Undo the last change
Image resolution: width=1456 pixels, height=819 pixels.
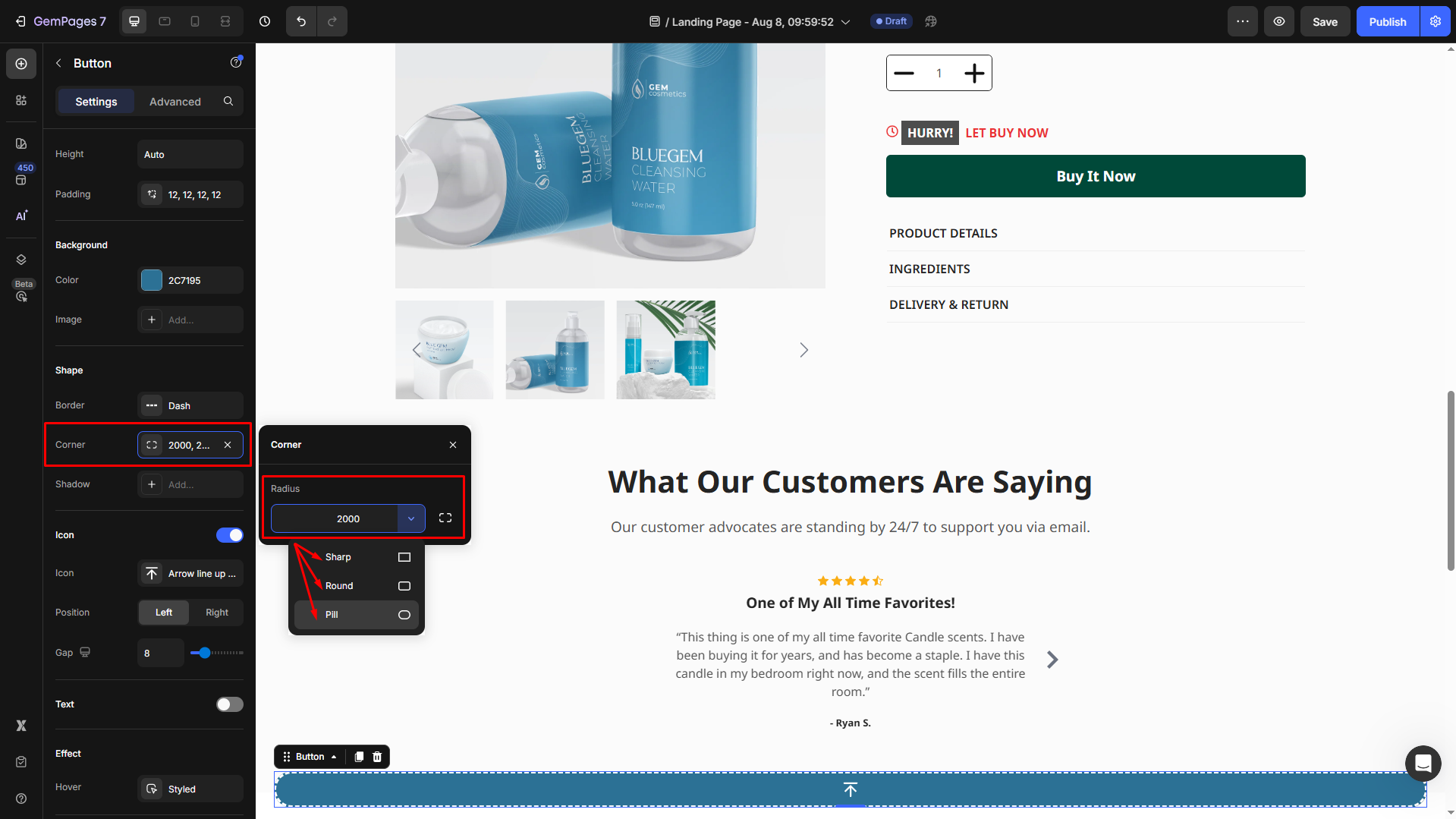301,21
